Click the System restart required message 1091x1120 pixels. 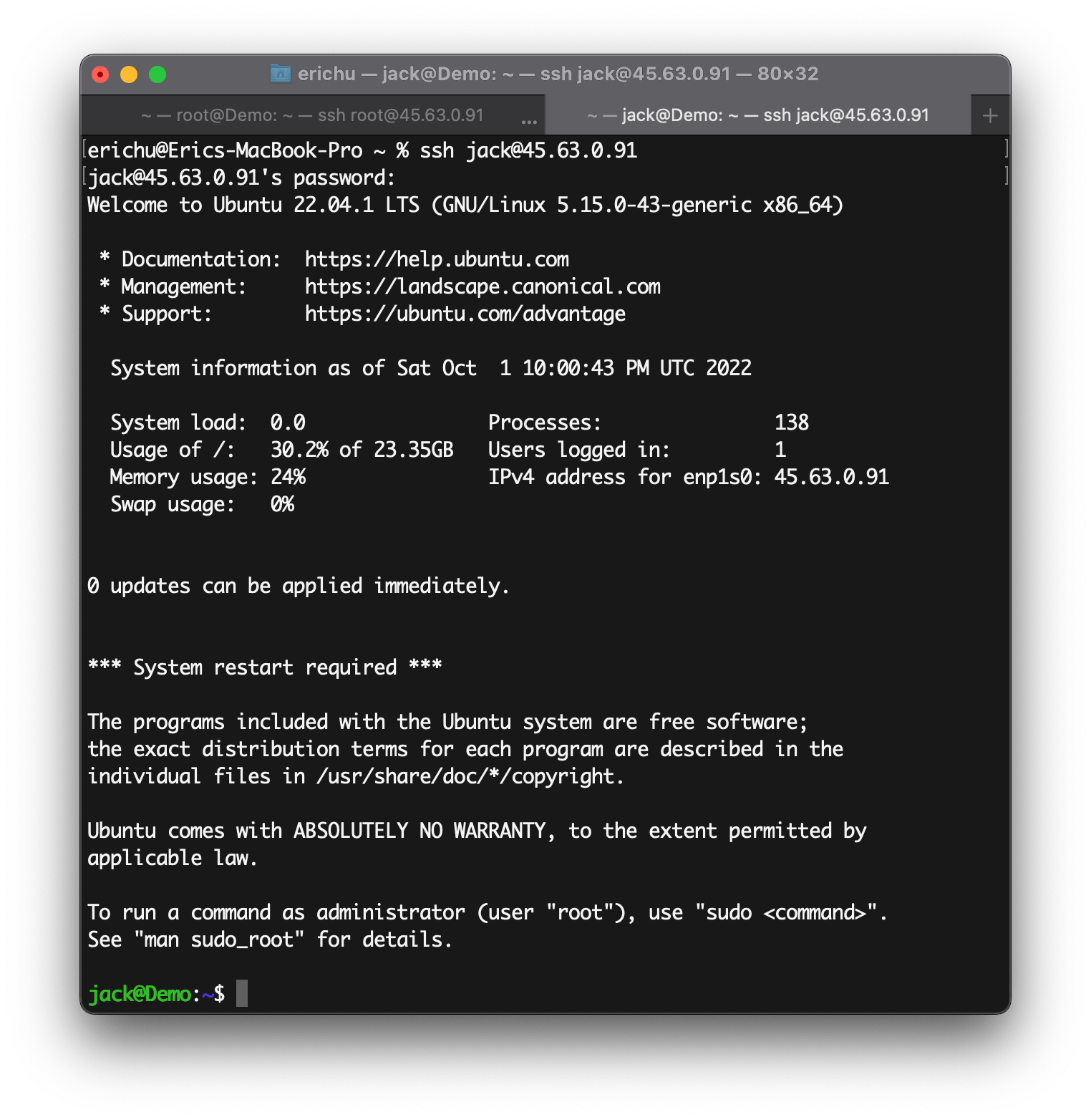tap(265, 667)
